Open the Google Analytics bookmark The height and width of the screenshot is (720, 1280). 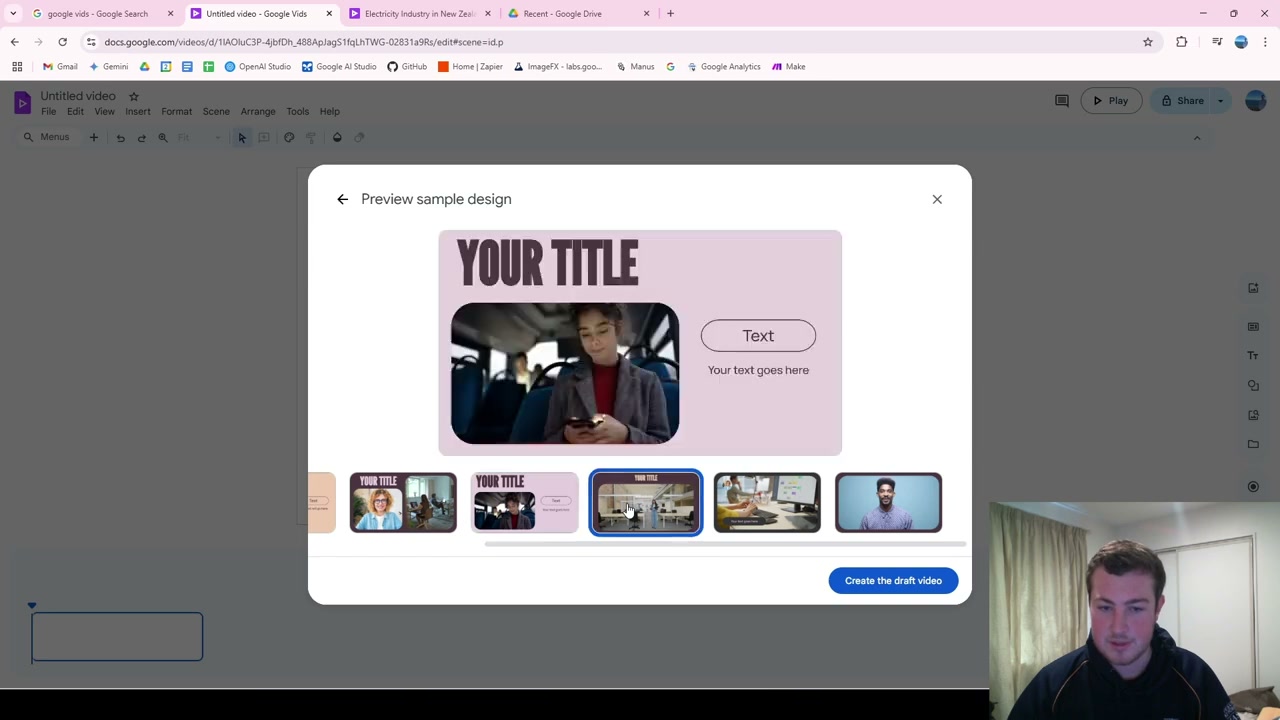[x=723, y=67]
